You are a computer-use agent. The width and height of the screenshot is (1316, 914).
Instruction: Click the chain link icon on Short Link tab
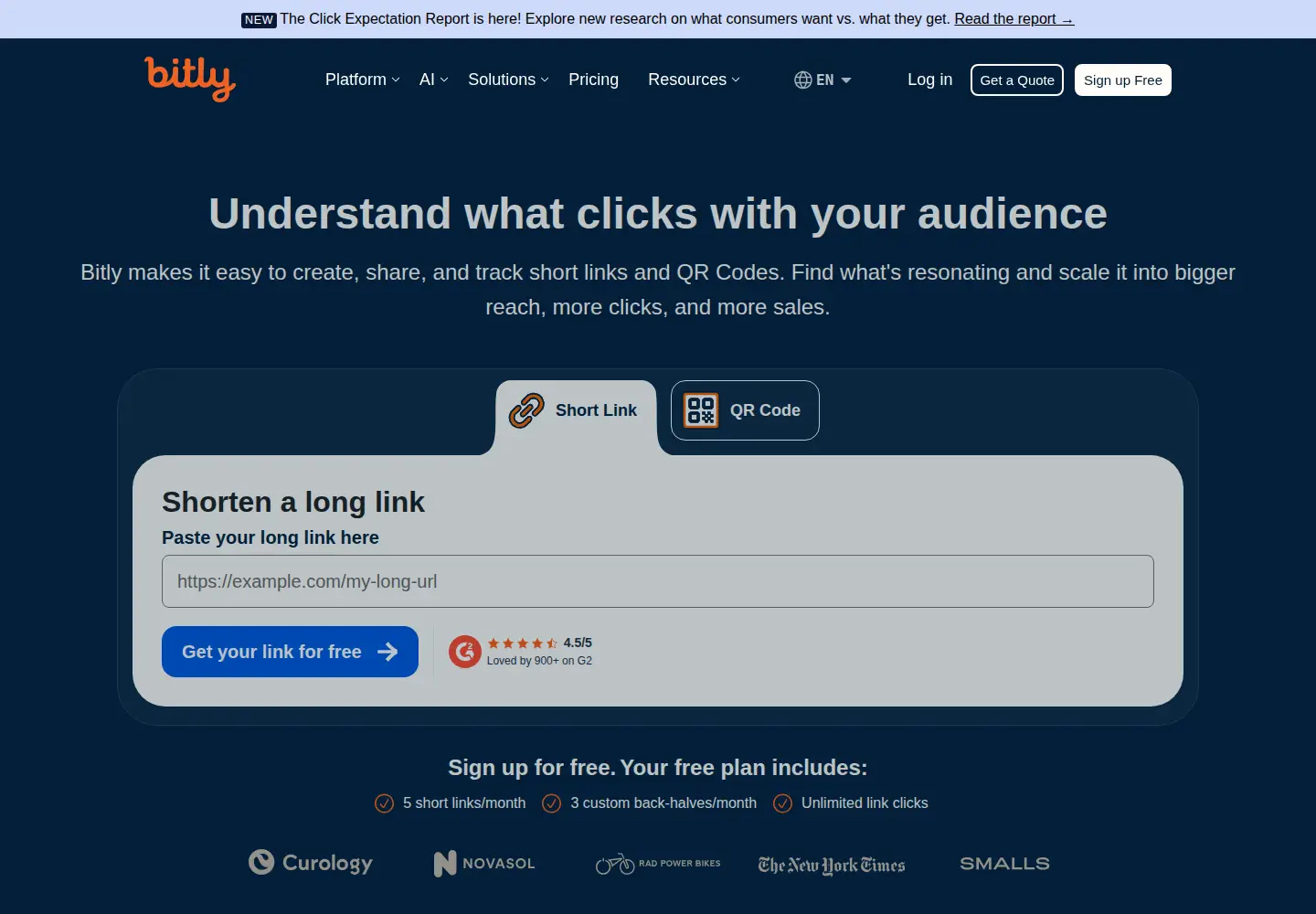pyautogui.click(x=526, y=410)
